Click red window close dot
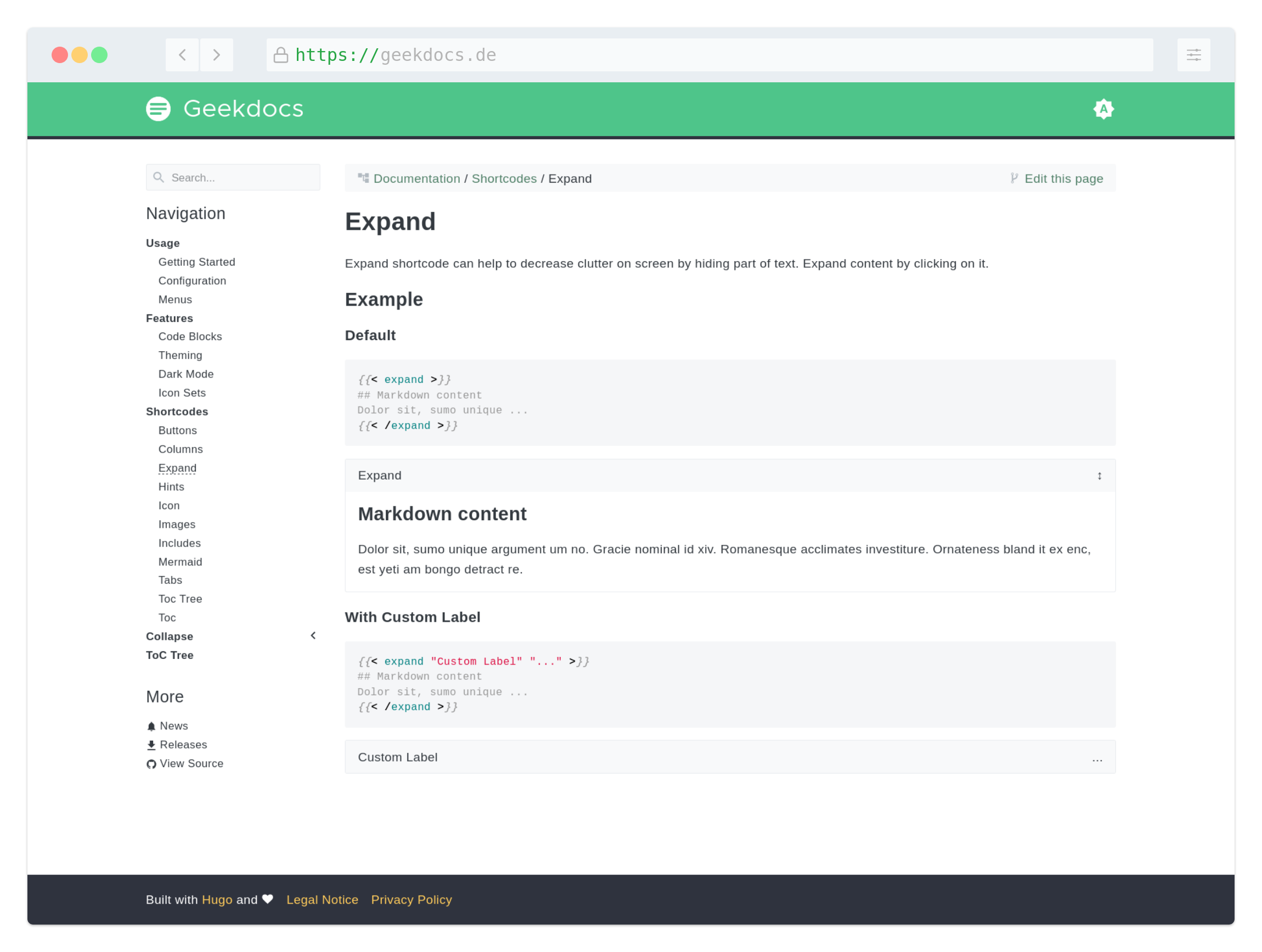Viewport: 1262px width, 952px height. click(x=59, y=55)
